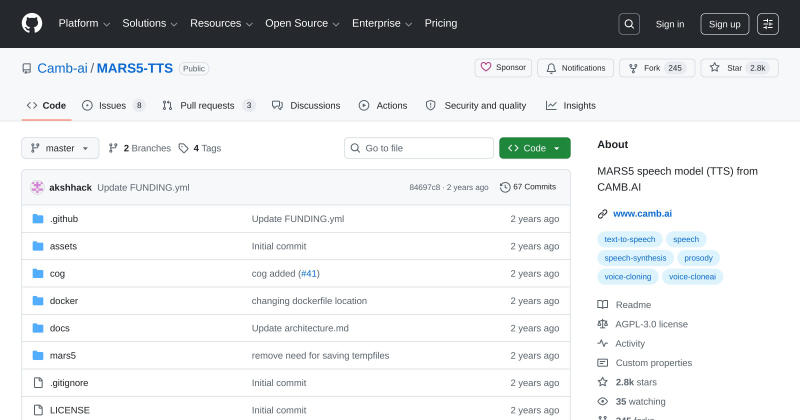Switch to the Pull requests tab

click(208, 106)
